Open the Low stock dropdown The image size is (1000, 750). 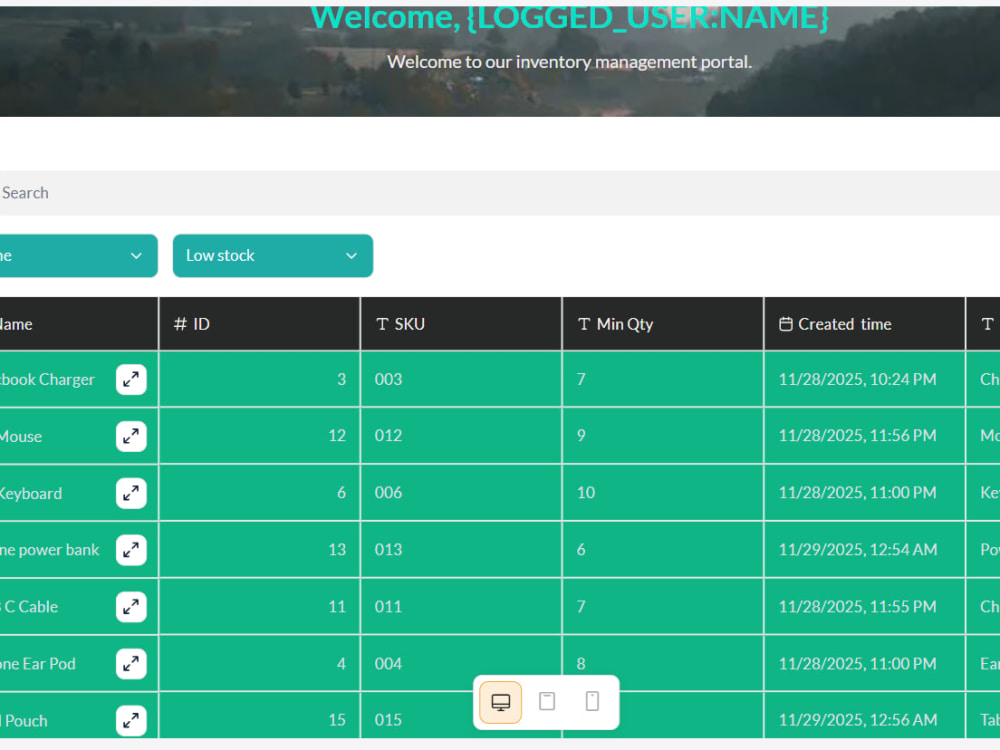tap(273, 256)
